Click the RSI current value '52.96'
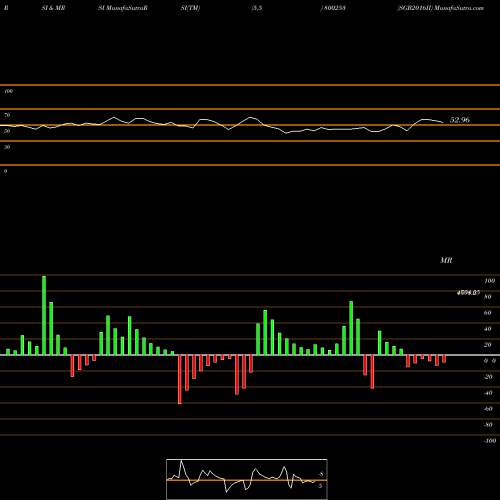This screenshot has height=500, width=500. click(460, 120)
